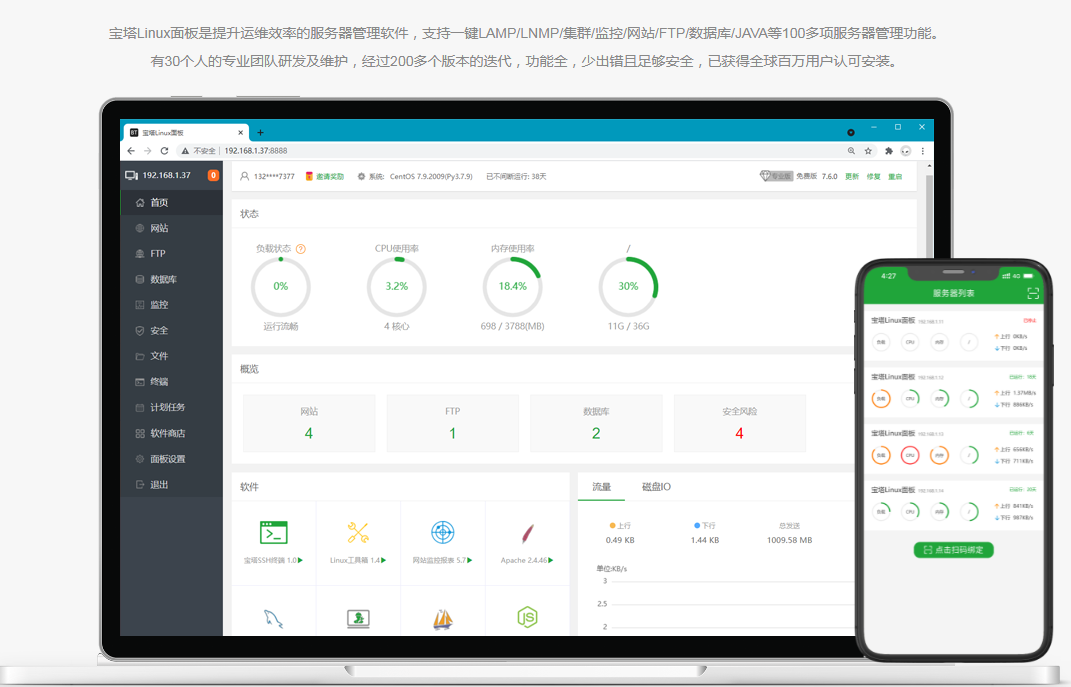Viewport: 1071px width, 687px height.
Task: Click the MySQL dolphin icon
Action: tap(273, 618)
